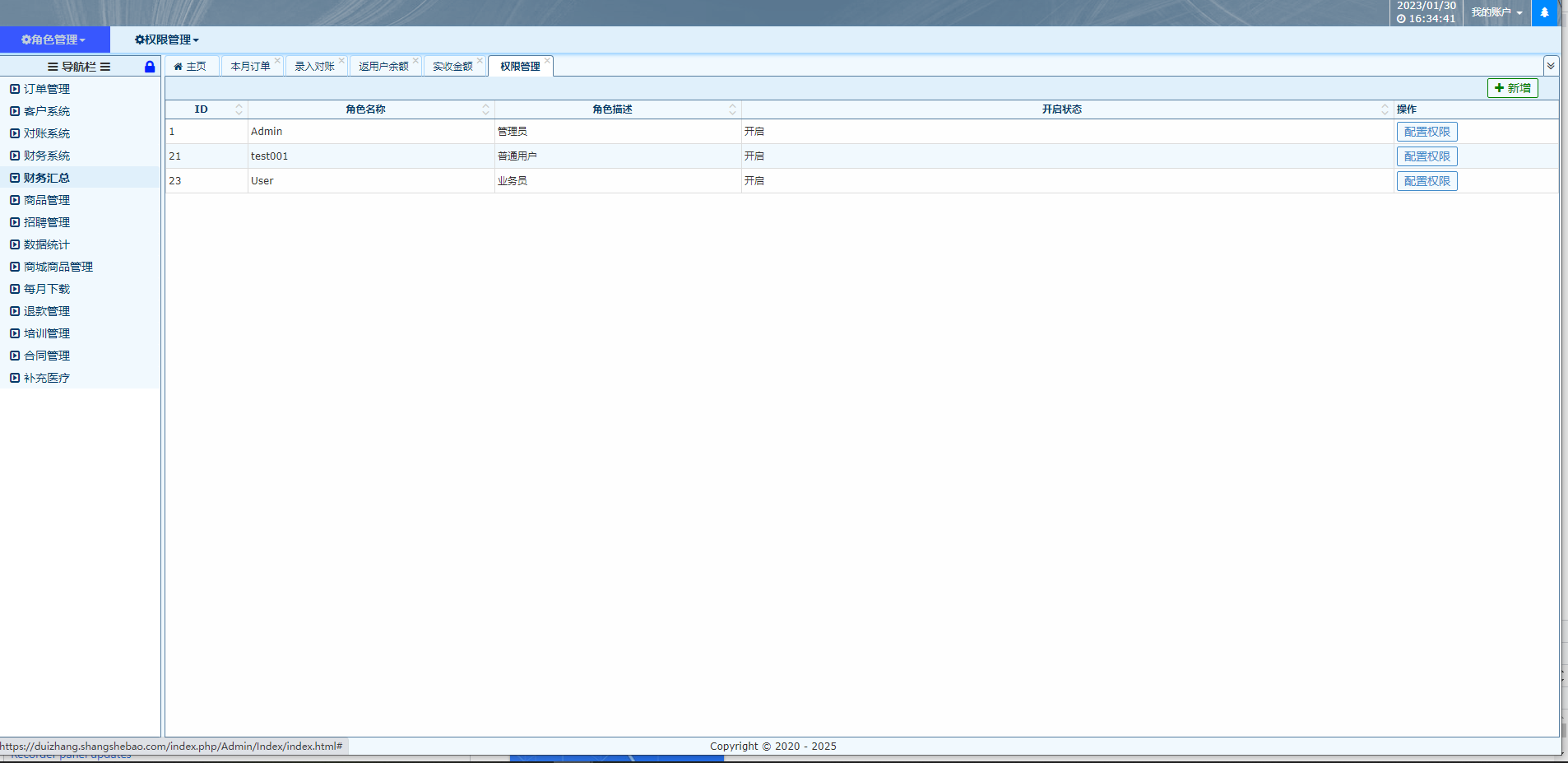Viewport: 1568px width, 763px height.
Task: Click the 管理员 description cell
Action: coord(618,132)
